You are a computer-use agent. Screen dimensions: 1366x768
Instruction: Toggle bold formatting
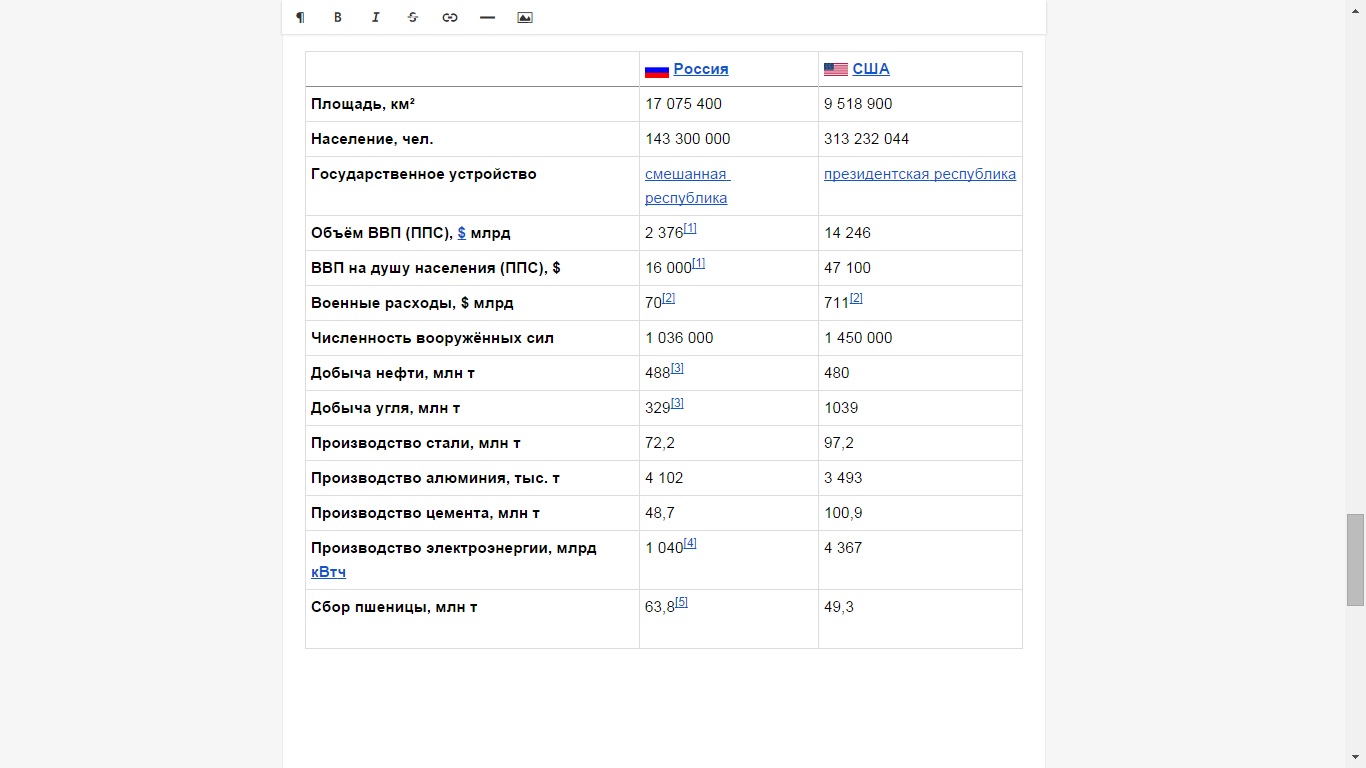338,17
